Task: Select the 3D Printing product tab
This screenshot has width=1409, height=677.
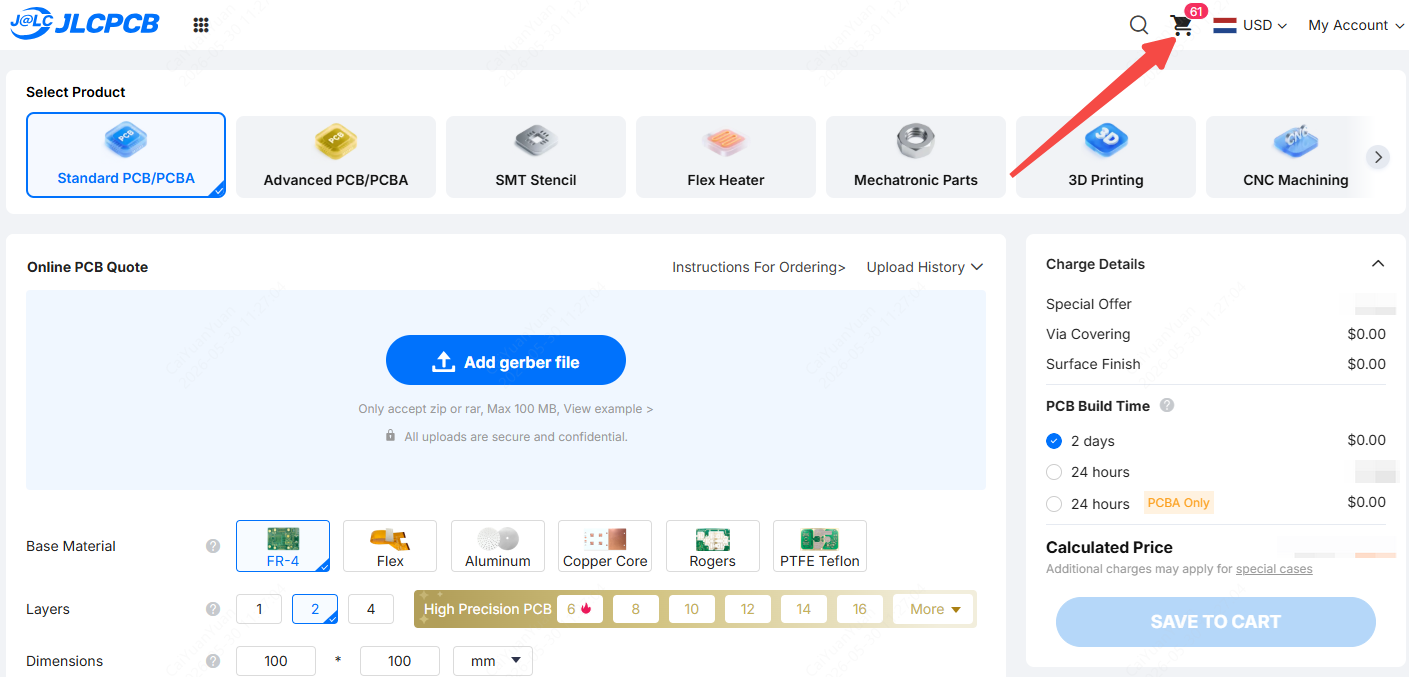Action: click(x=1106, y=157)
